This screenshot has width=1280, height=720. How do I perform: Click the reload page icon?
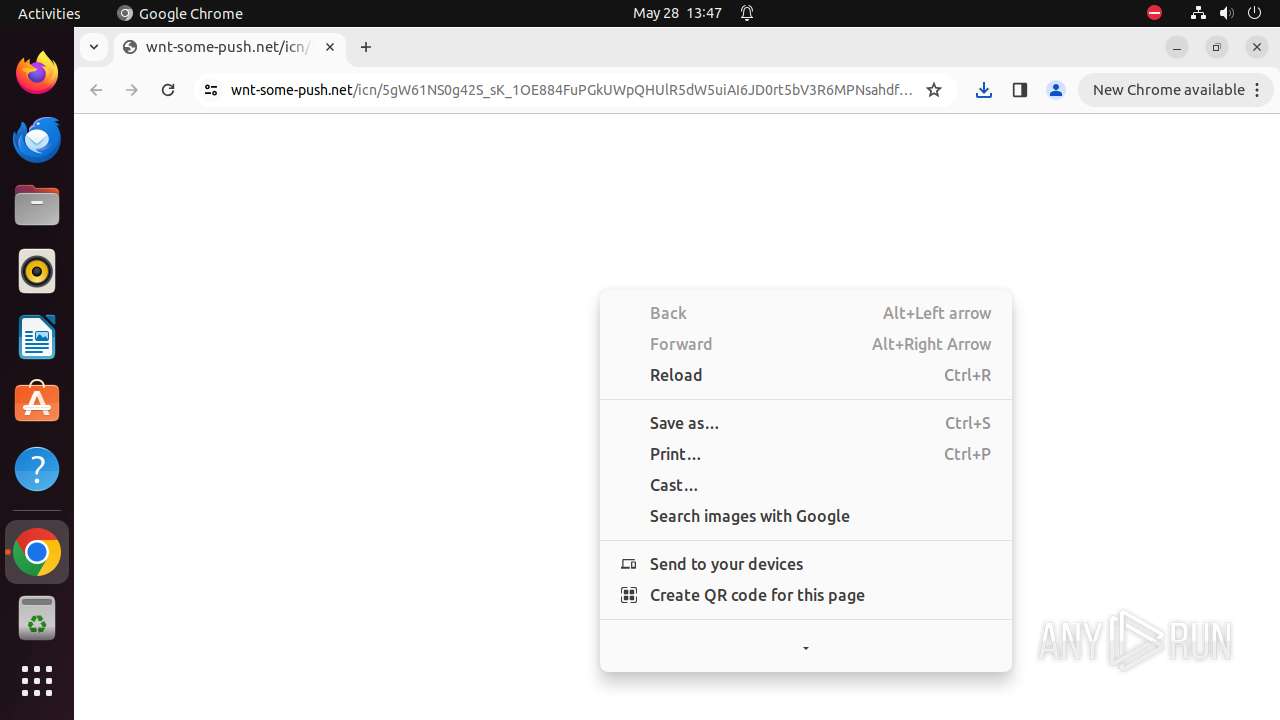click(x=168, y=90)
